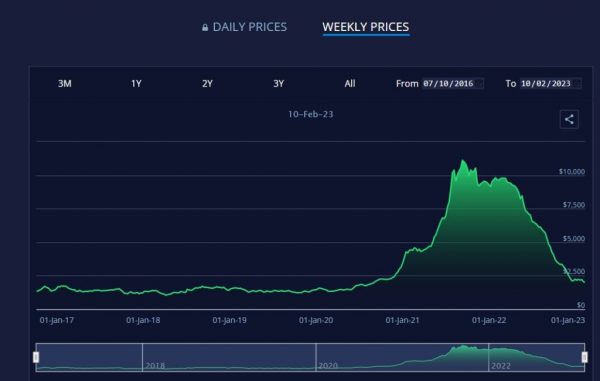Screen dimensions: 600x381
Task: Edit the To date field 10/02/2023
Action: click(550, 83)
